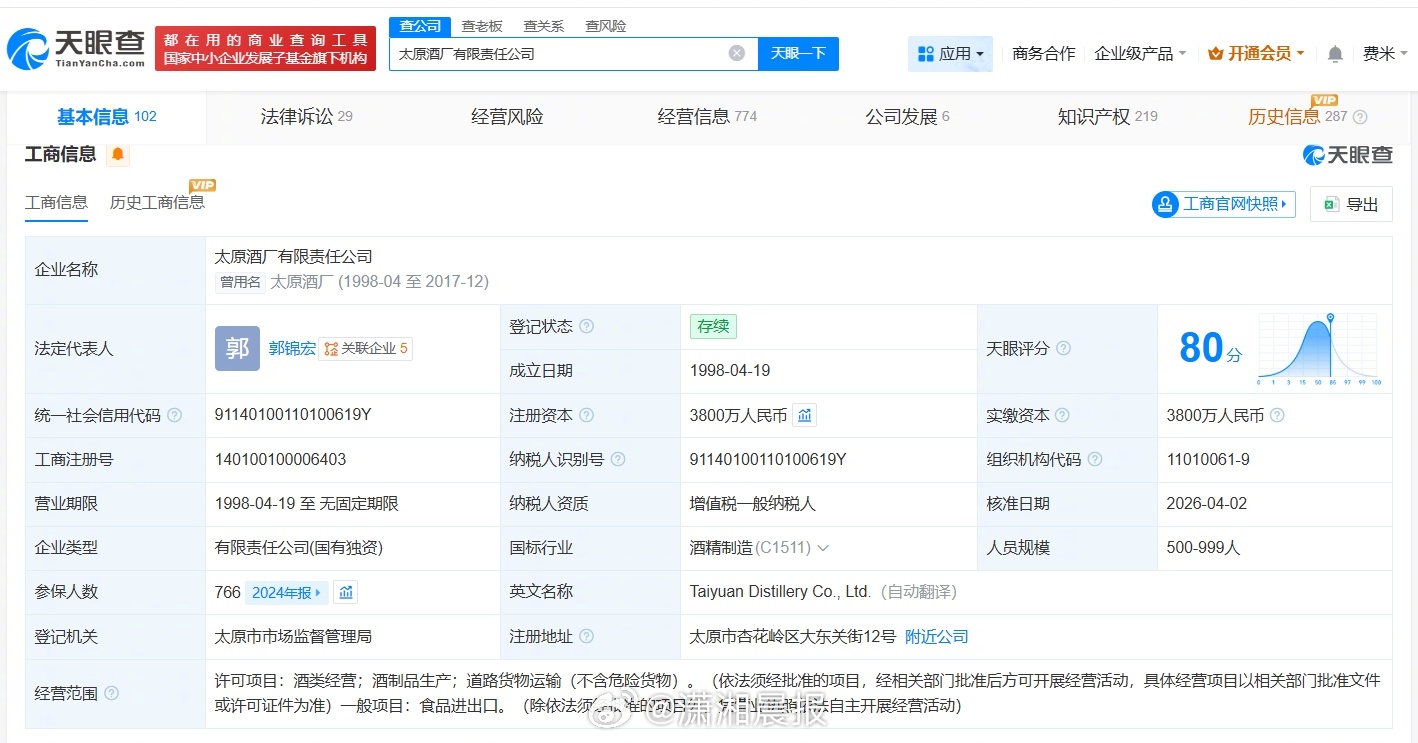Click the company name search field
The image size is (1418, 743).
click(x=560, y=54)
